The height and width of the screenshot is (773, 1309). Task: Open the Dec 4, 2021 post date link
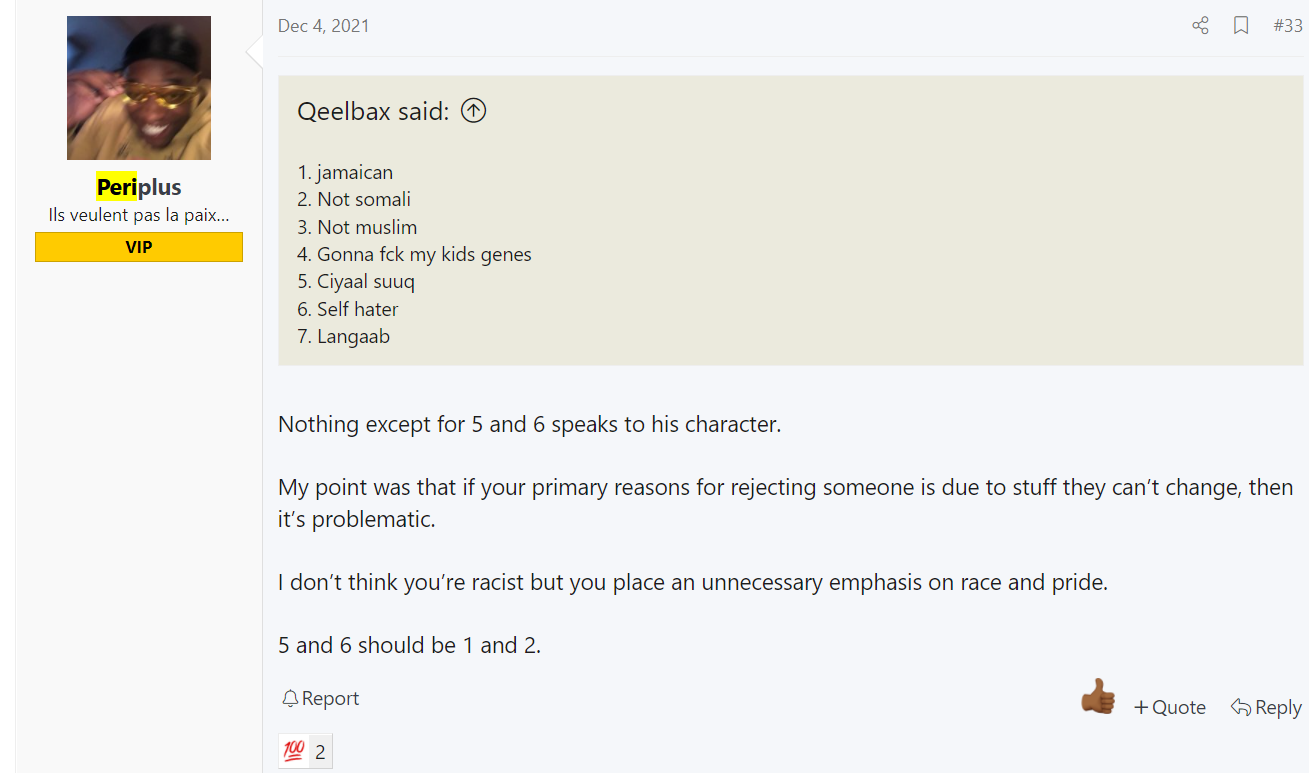click(324, 26)
